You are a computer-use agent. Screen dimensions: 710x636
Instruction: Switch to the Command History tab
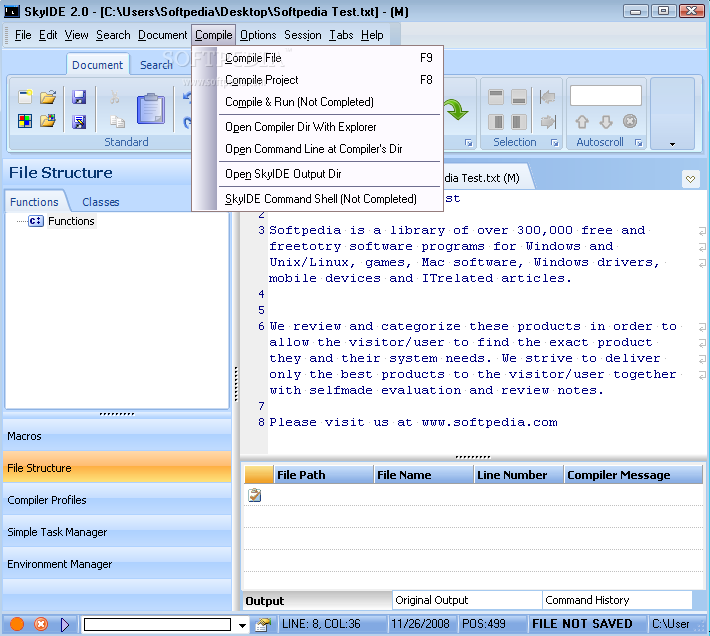click(618, 600)
